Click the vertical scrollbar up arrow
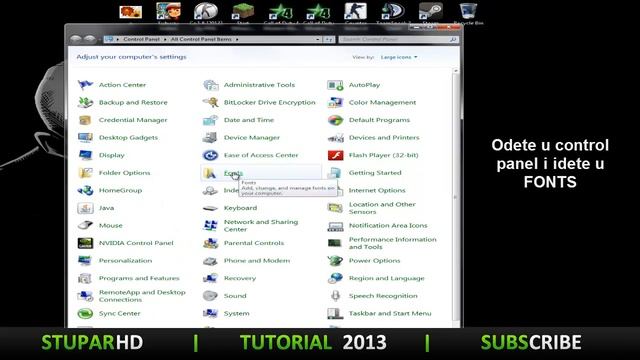 tap(456, 71)
